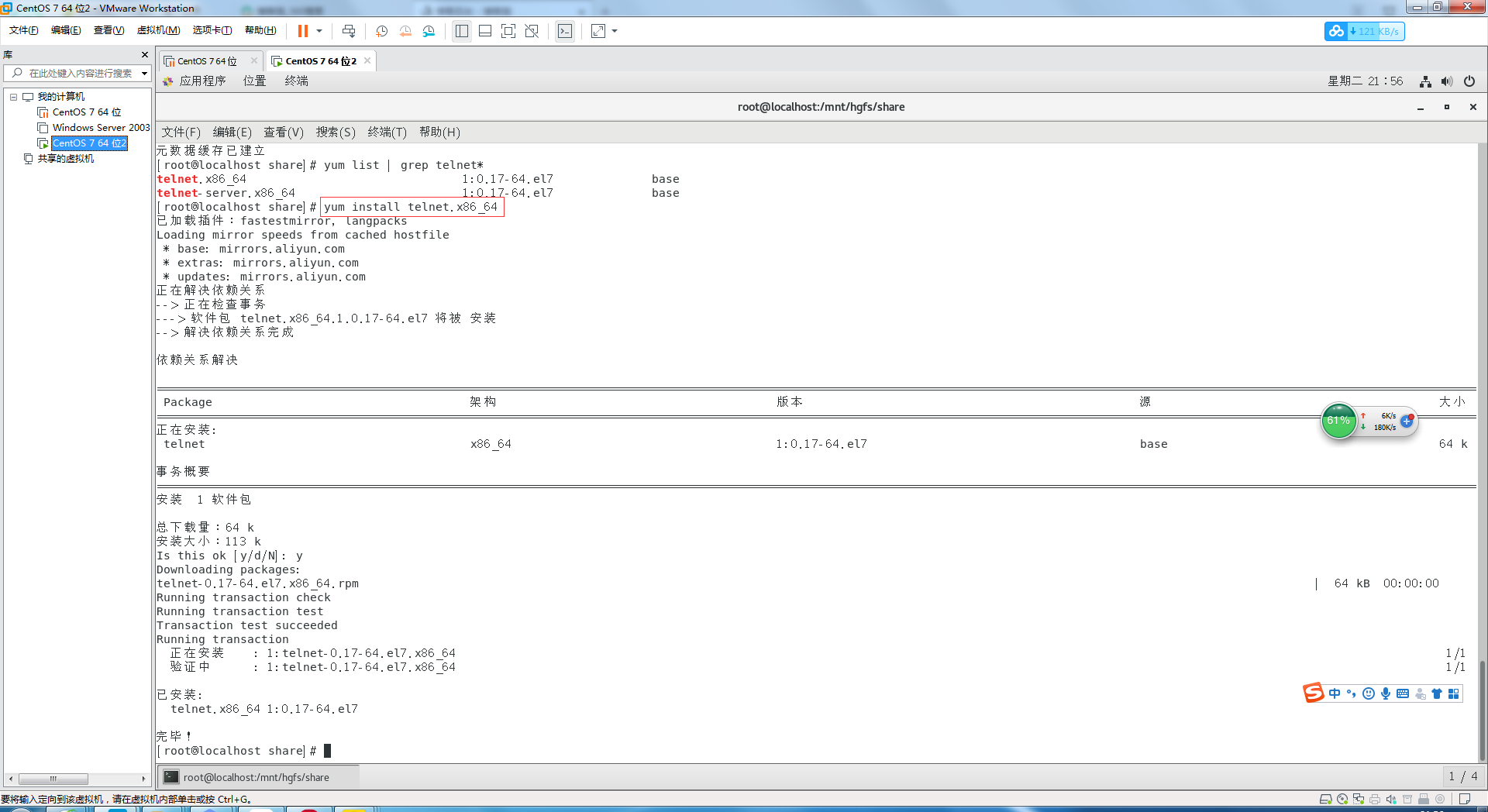This screenshot has width=1488, height=812.
Task: Toggle the library sidebar view
Action: pos(462,31)
